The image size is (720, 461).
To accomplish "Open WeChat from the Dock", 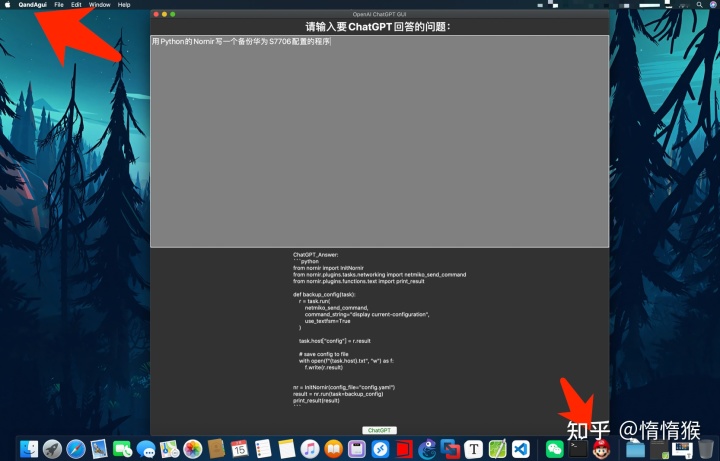I will [555, 449].
